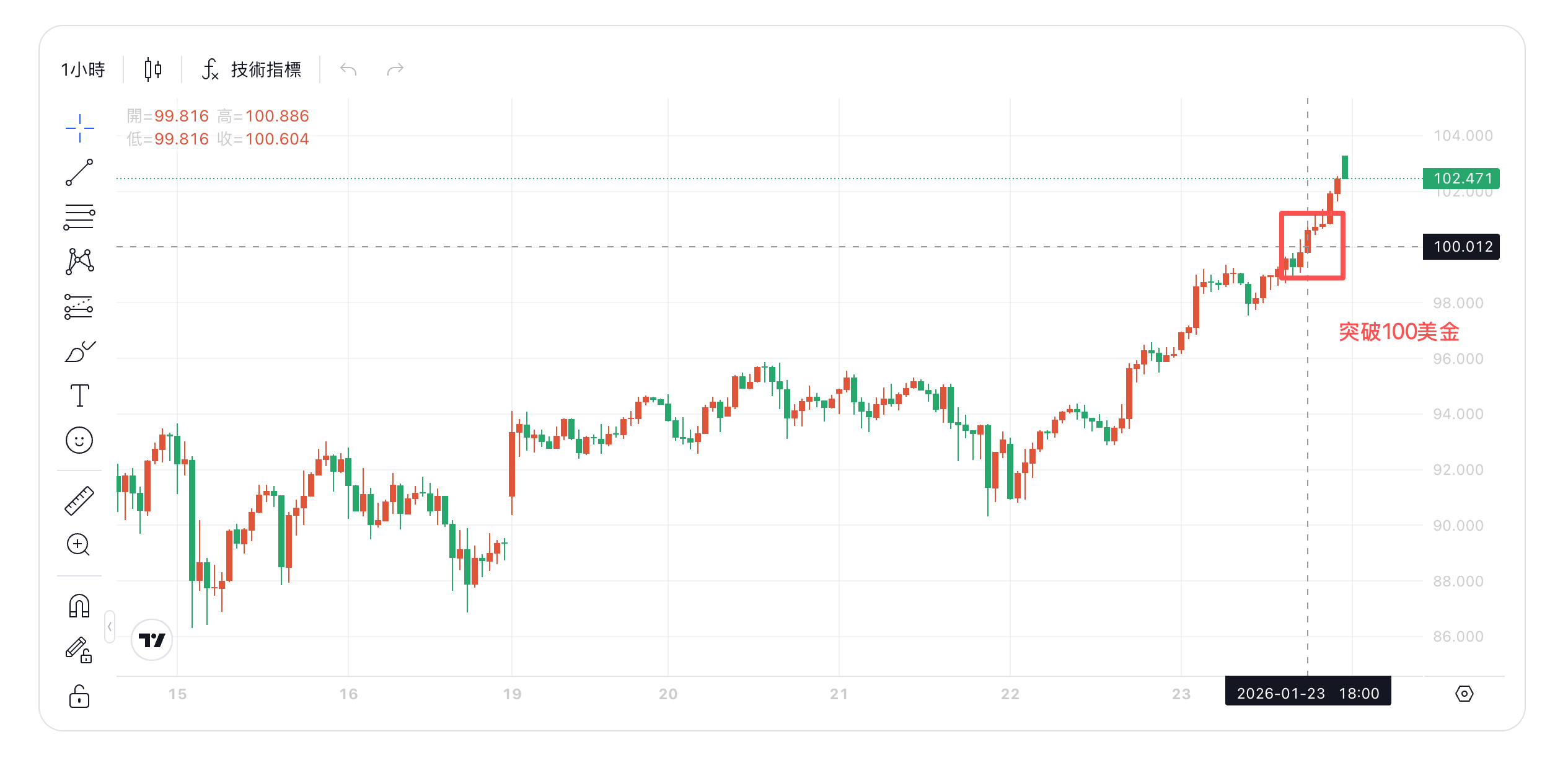Undo the last chart action
The image size is (1568, 760).
point(348,69)
